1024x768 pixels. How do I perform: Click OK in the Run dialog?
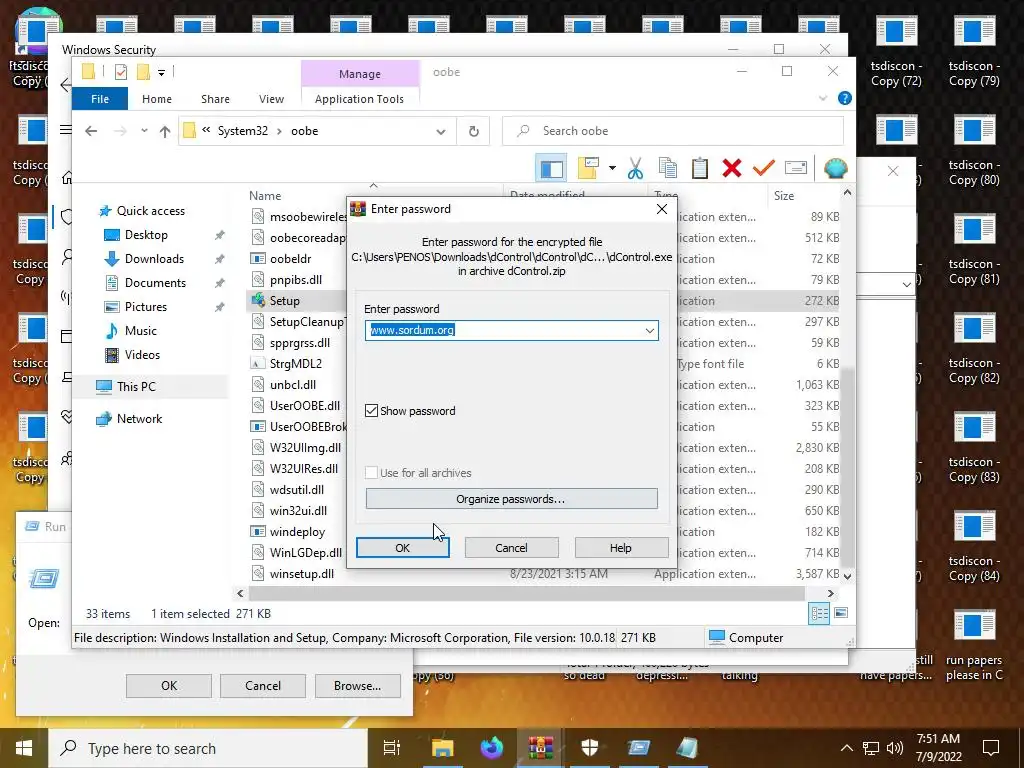click(x=168, y=686)
